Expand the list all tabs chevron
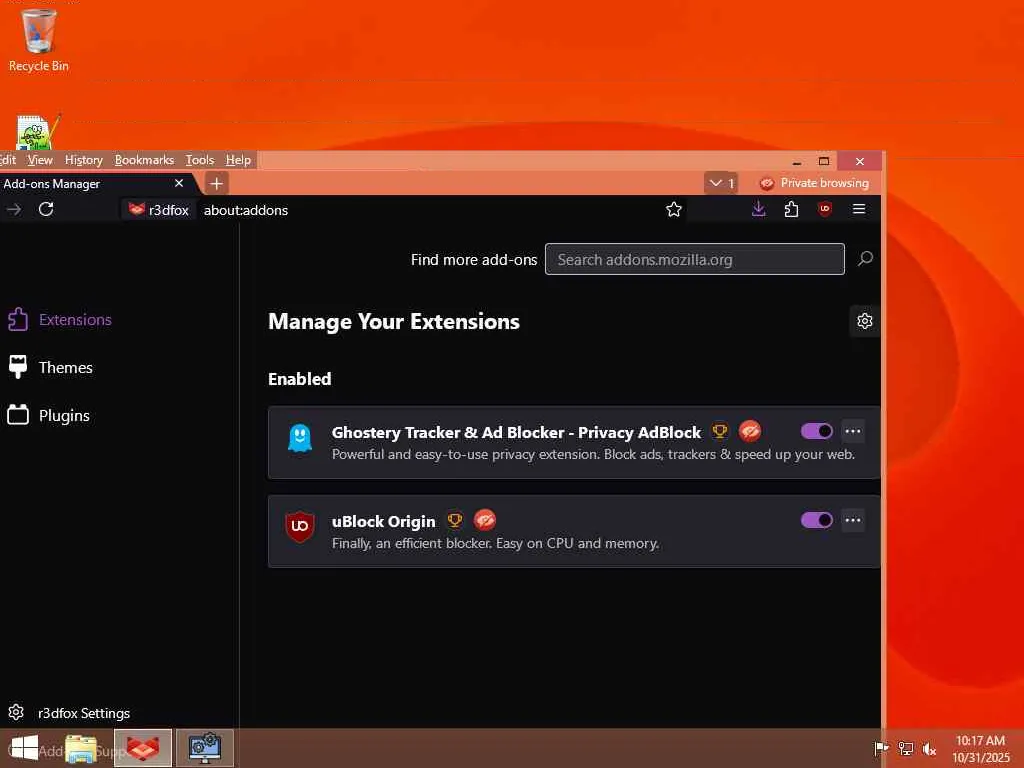The height and width of the screenshot is (768, 1024). coord(721,183)
